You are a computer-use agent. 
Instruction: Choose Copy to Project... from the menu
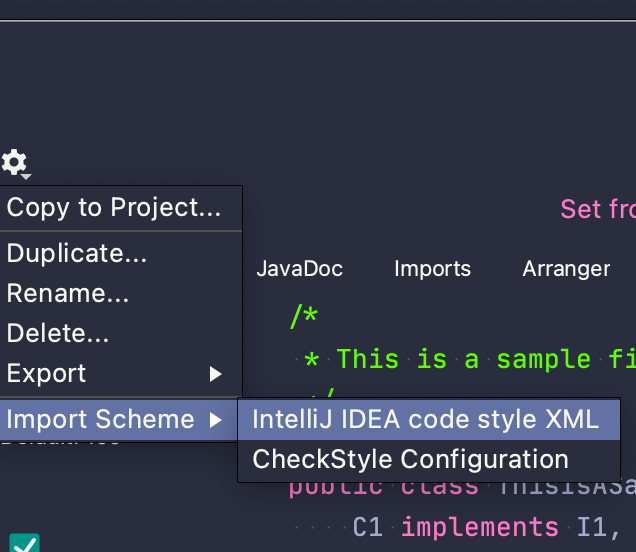(113, 208)
